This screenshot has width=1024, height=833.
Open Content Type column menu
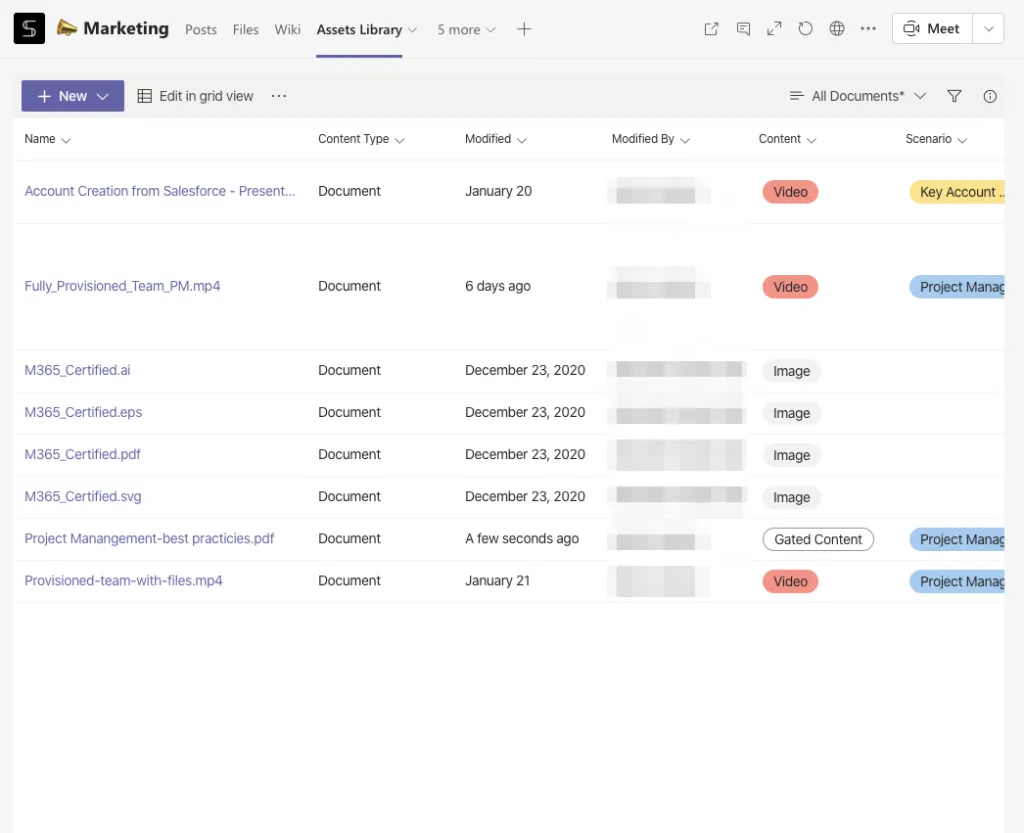tap(361, 139)
